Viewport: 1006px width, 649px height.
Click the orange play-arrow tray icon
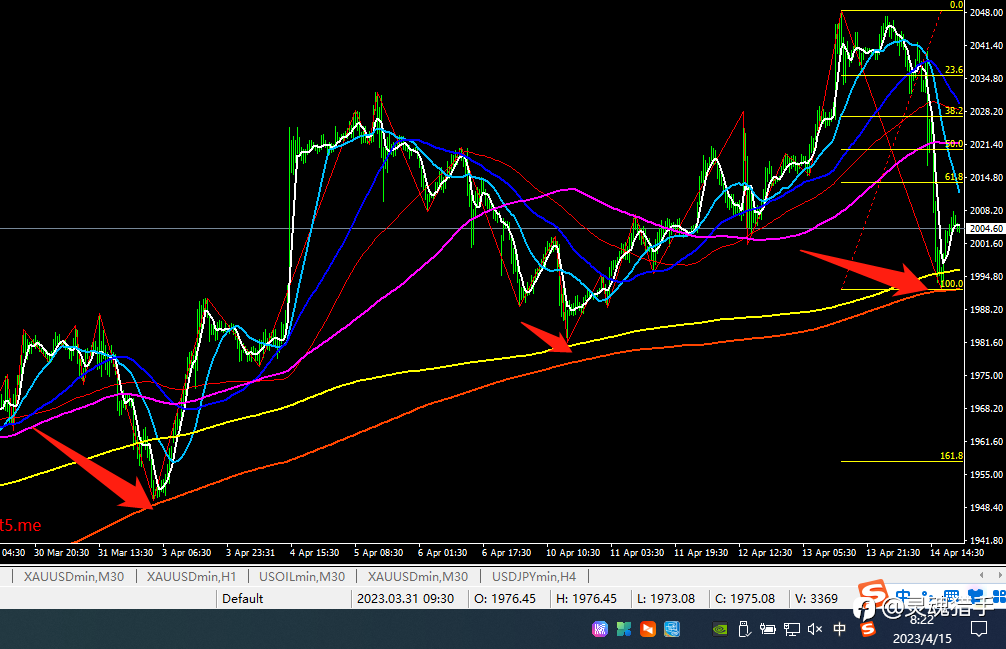(x=648, y=629)
